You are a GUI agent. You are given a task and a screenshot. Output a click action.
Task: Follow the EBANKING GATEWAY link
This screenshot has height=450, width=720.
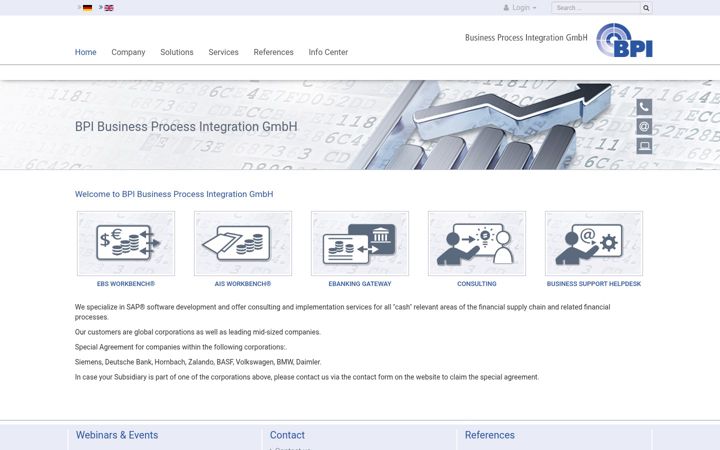point(360,284)
